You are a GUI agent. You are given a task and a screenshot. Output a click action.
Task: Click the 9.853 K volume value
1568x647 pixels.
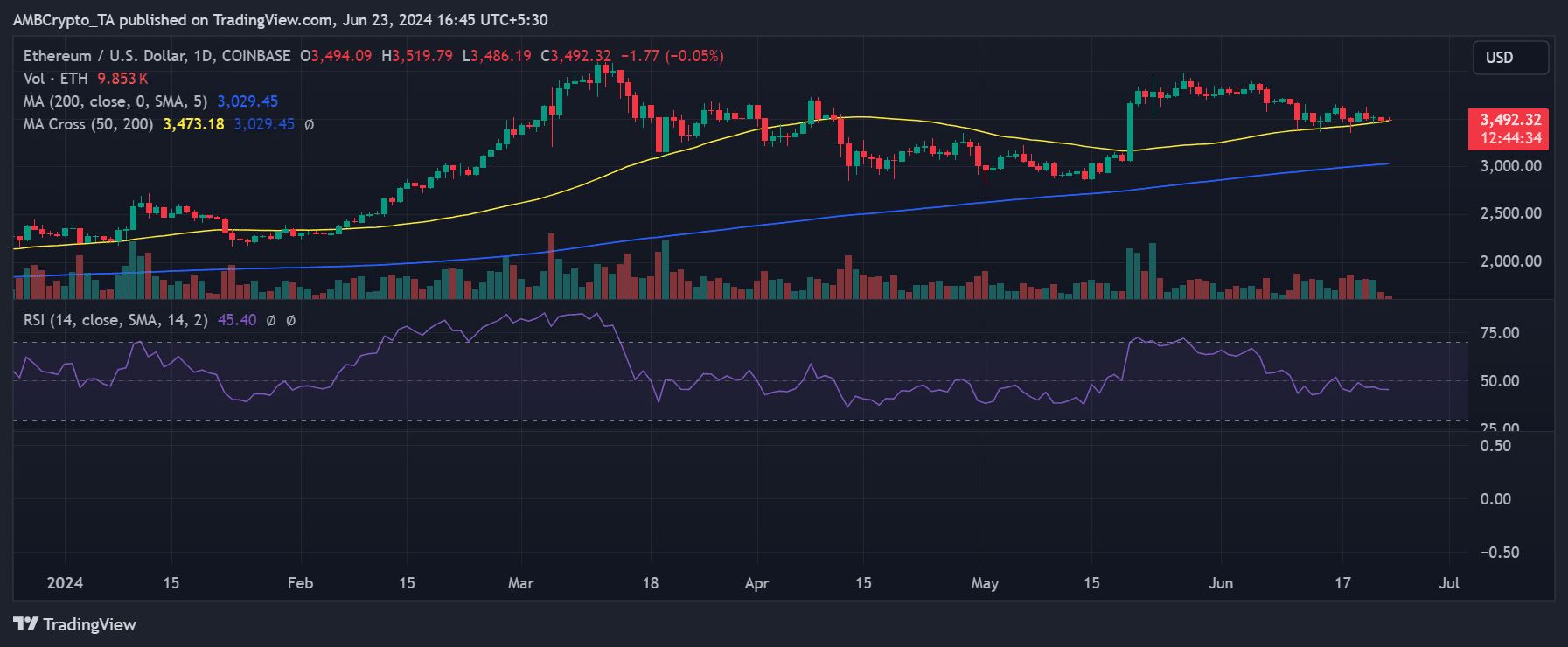[122, 79]
